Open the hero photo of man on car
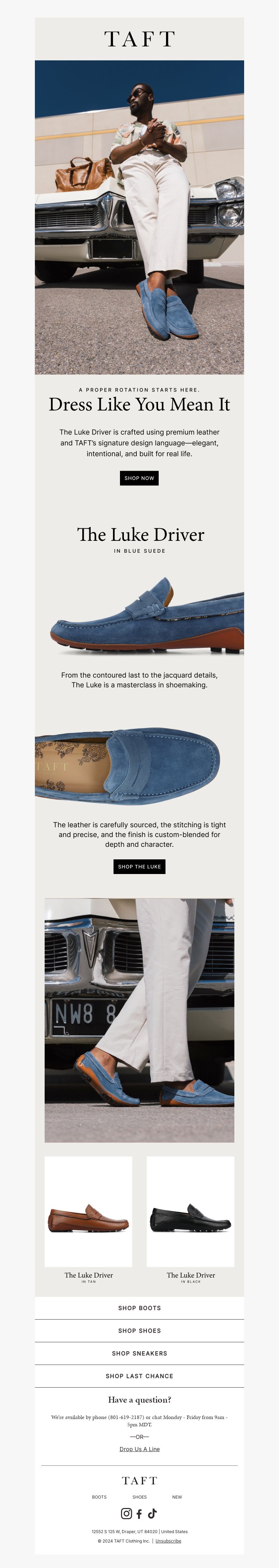Image resolution: width=279 pixels, height=1568 pixels. point(139,217)
